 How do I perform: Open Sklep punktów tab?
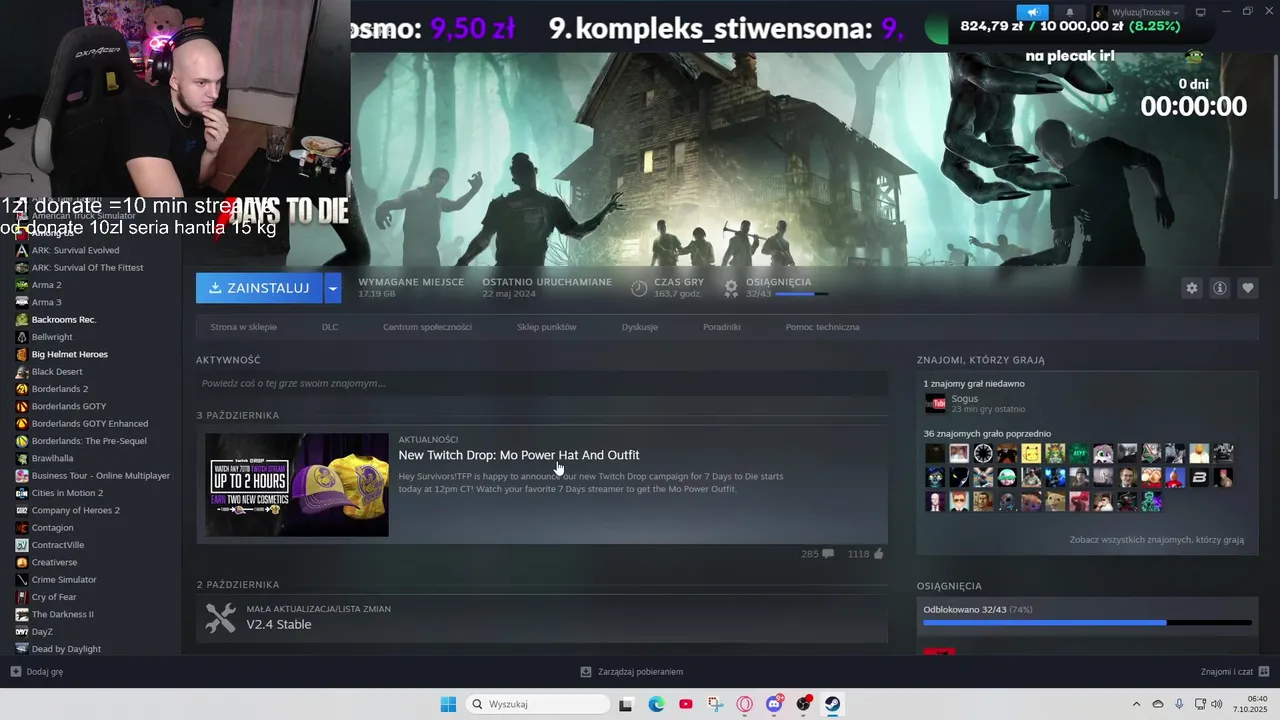(x=546, y=327)
